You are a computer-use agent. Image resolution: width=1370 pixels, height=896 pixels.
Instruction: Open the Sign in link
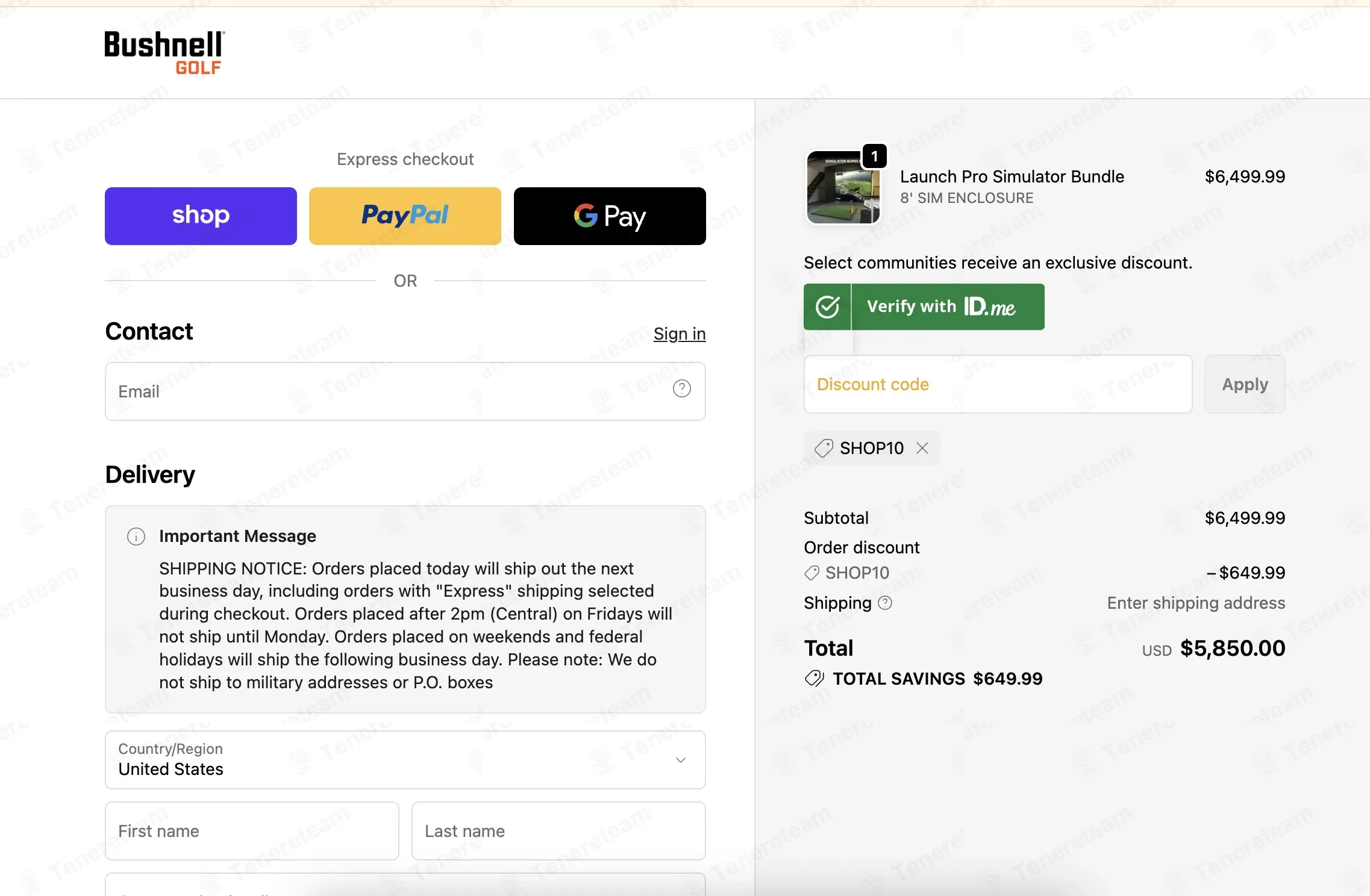click(x=680, y=334)
